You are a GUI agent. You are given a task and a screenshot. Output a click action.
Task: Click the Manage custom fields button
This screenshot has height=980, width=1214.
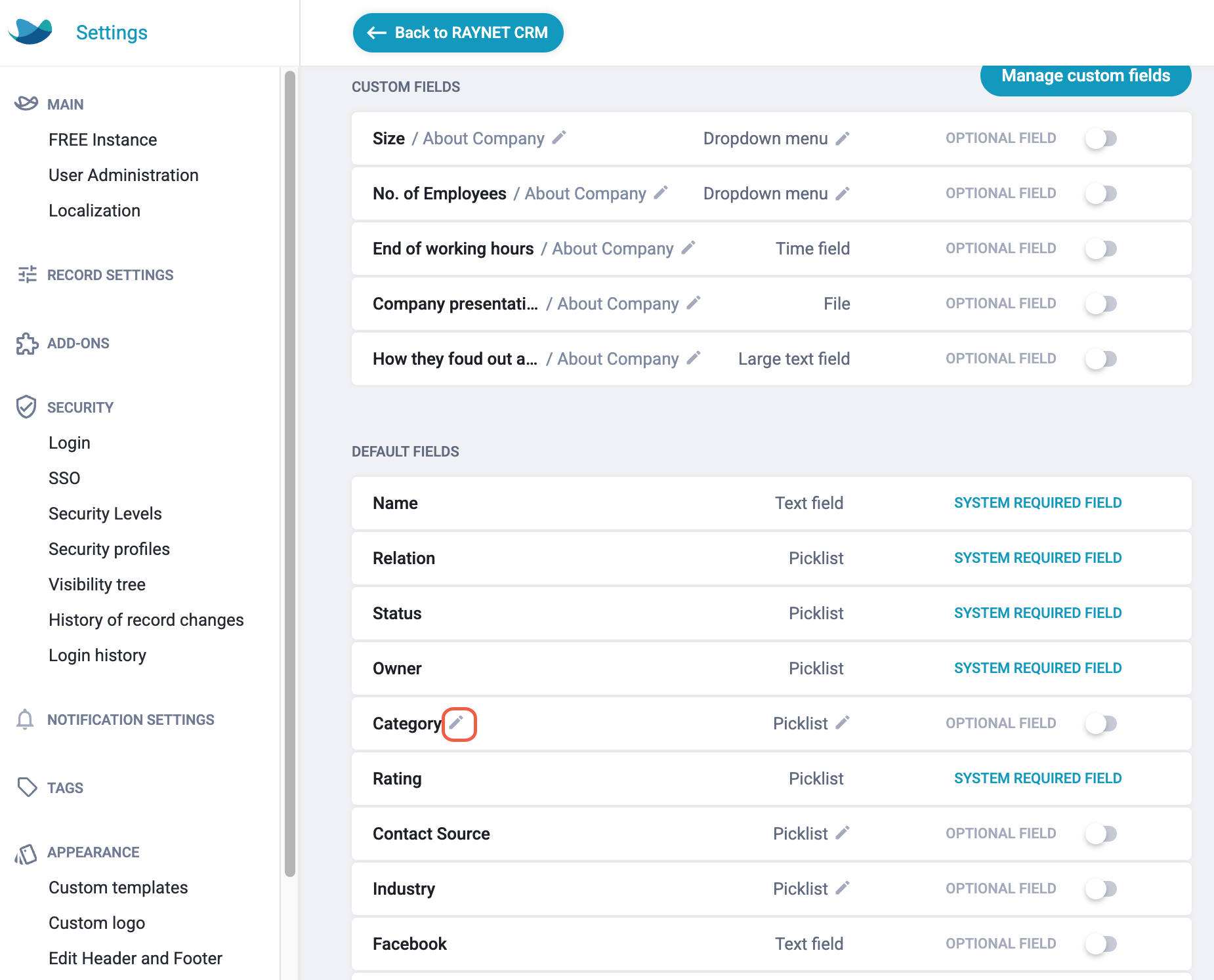pos(1086,76)
